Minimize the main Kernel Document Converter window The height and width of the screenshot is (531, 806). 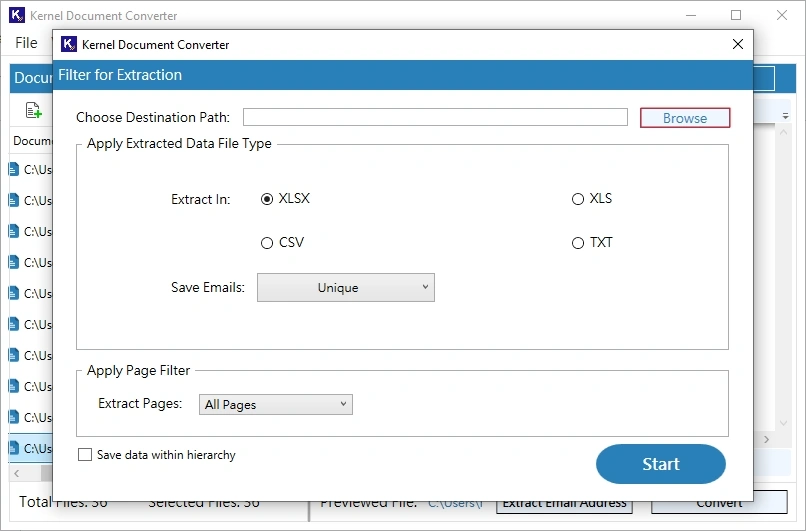point(691,15)
